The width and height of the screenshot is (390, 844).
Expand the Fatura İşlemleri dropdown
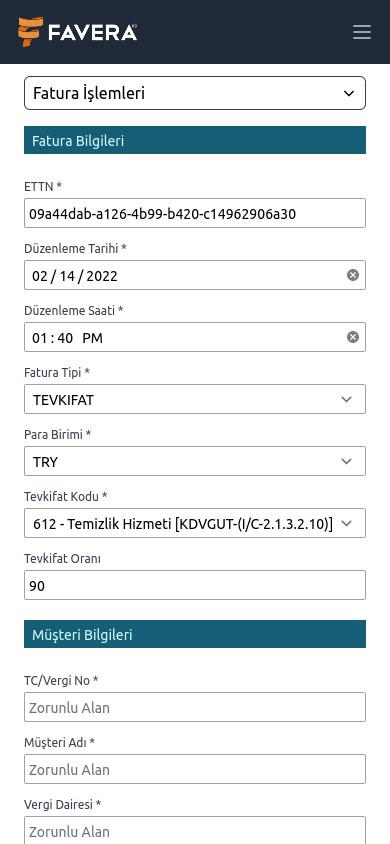(195, 93)
